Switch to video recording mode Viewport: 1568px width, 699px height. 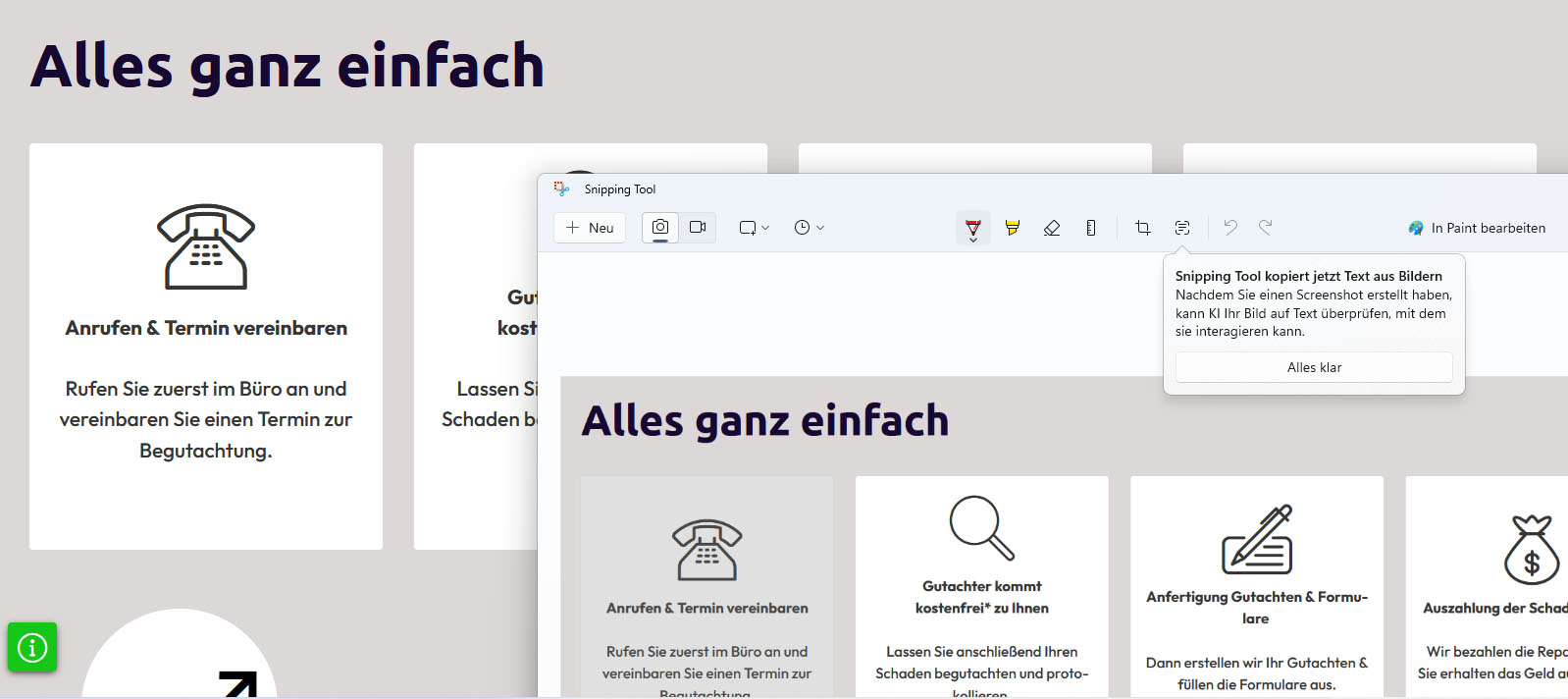point(698,227)
